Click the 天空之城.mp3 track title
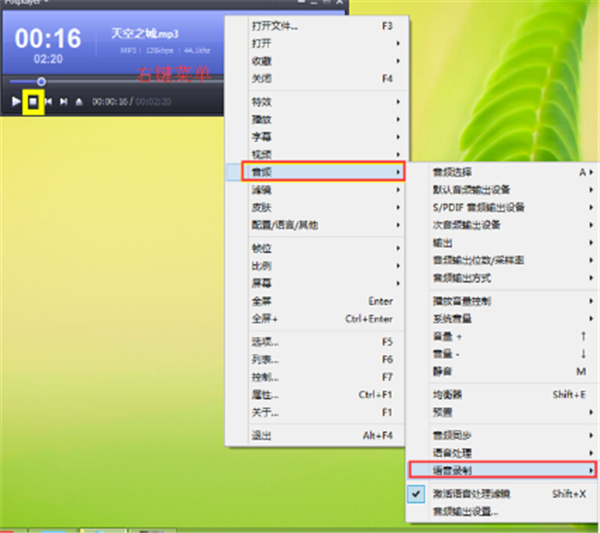600x533 pixels. (144, 34)
